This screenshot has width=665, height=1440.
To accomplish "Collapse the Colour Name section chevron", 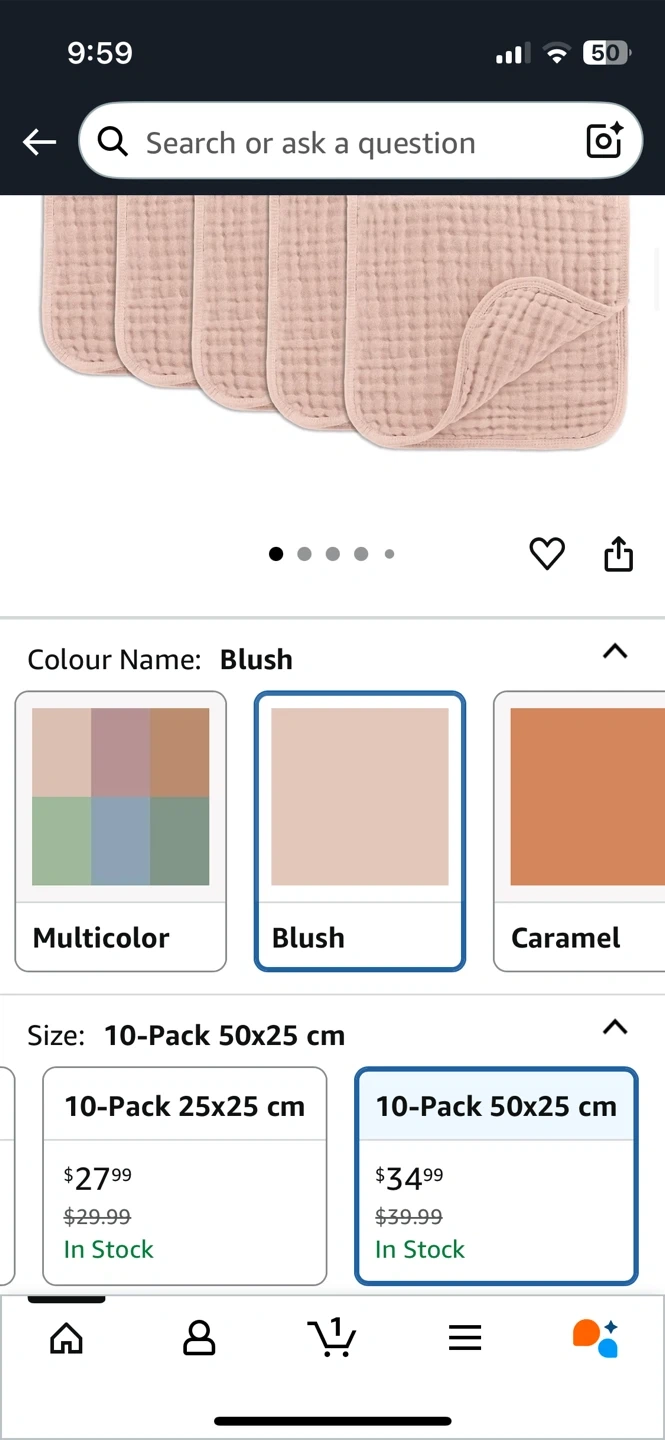I will click(615, 652).
